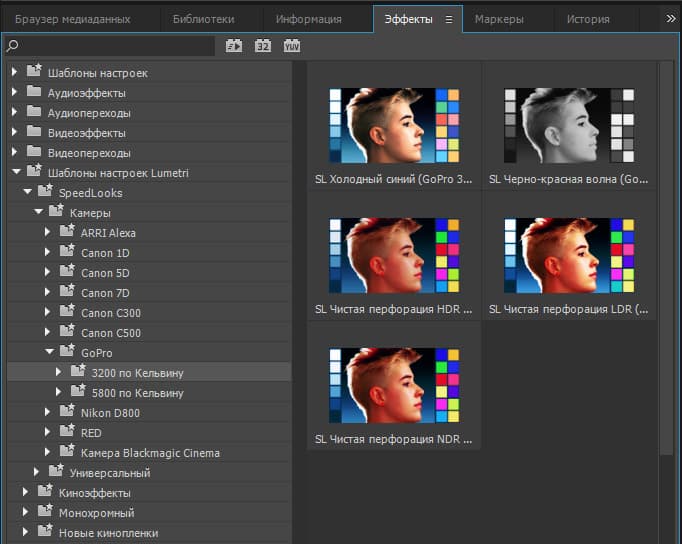Expand the 5800 по Кельвину arrow

click(59, 392)
